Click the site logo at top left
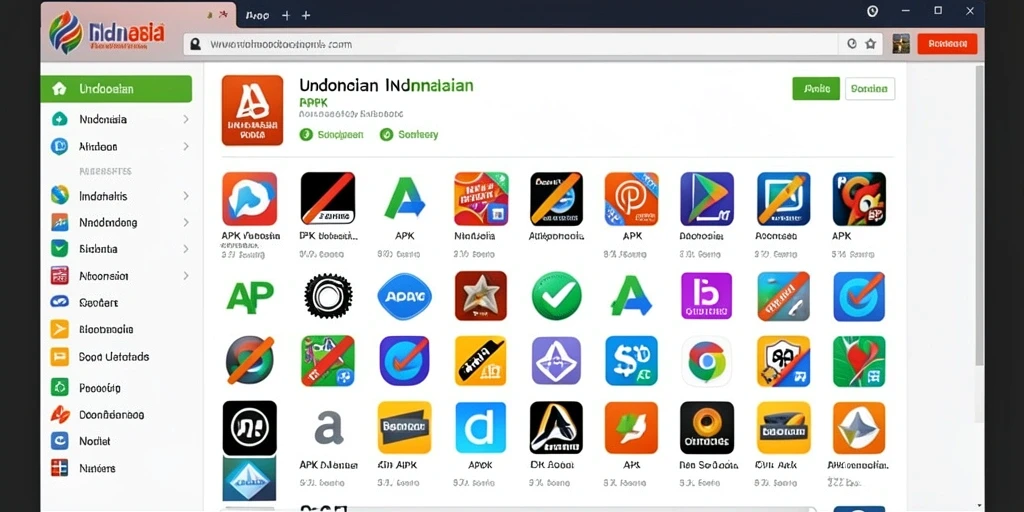This screenshot has width=1024, height=512. [106, 33]
